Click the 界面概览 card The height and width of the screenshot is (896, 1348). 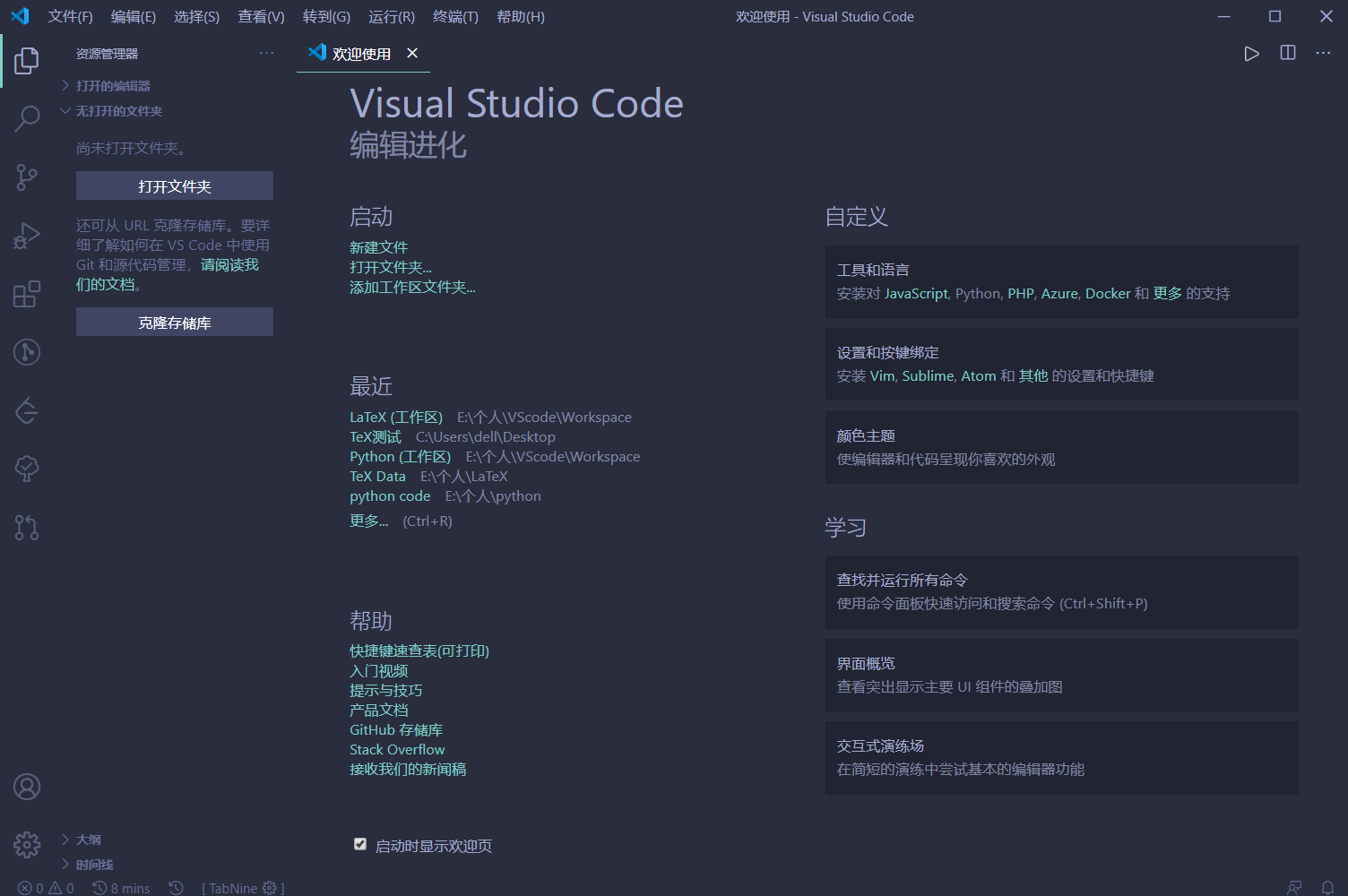pyautogui.click(x=1062, y=675)
